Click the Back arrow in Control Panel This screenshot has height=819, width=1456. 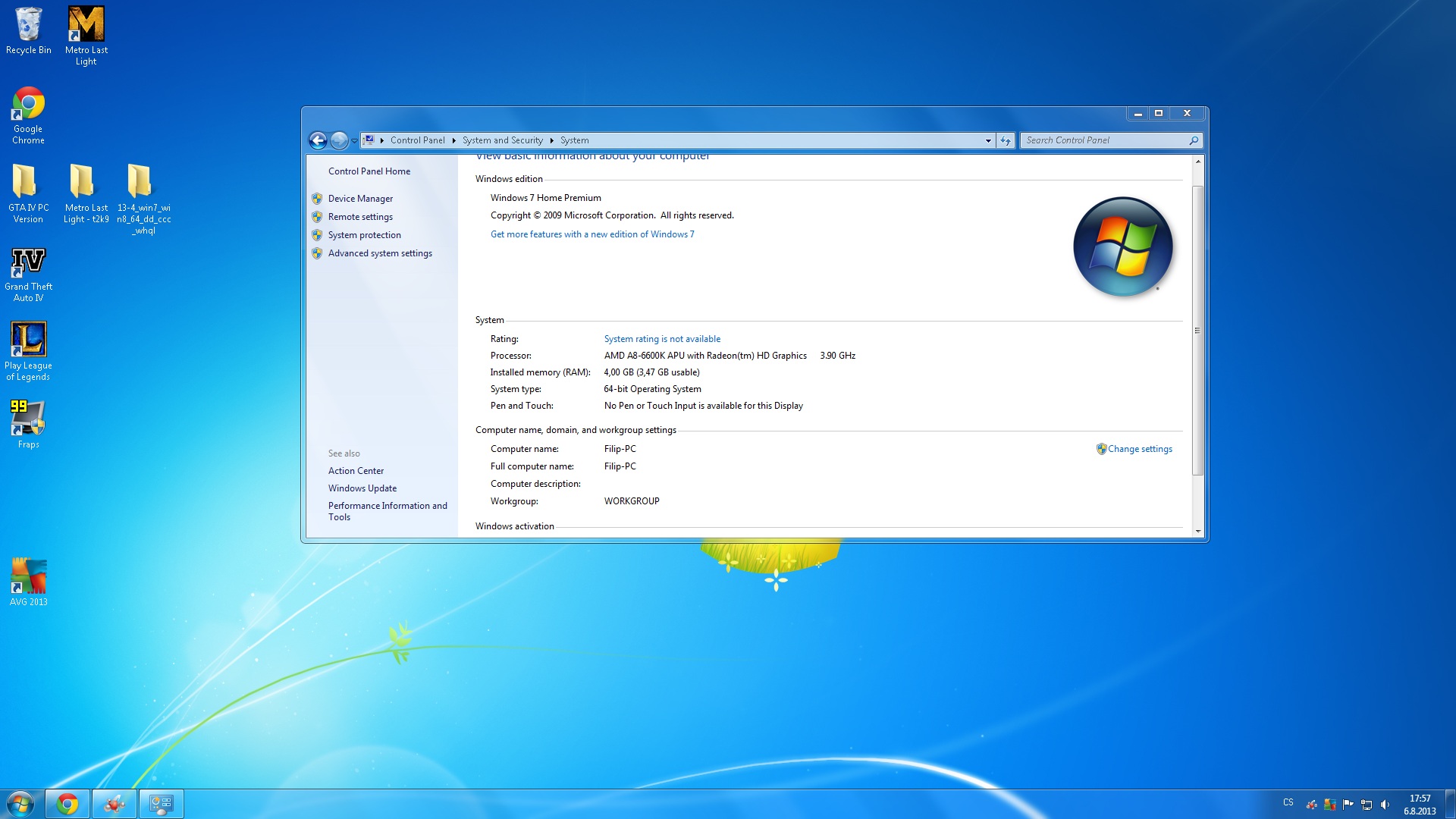point(318,140)
